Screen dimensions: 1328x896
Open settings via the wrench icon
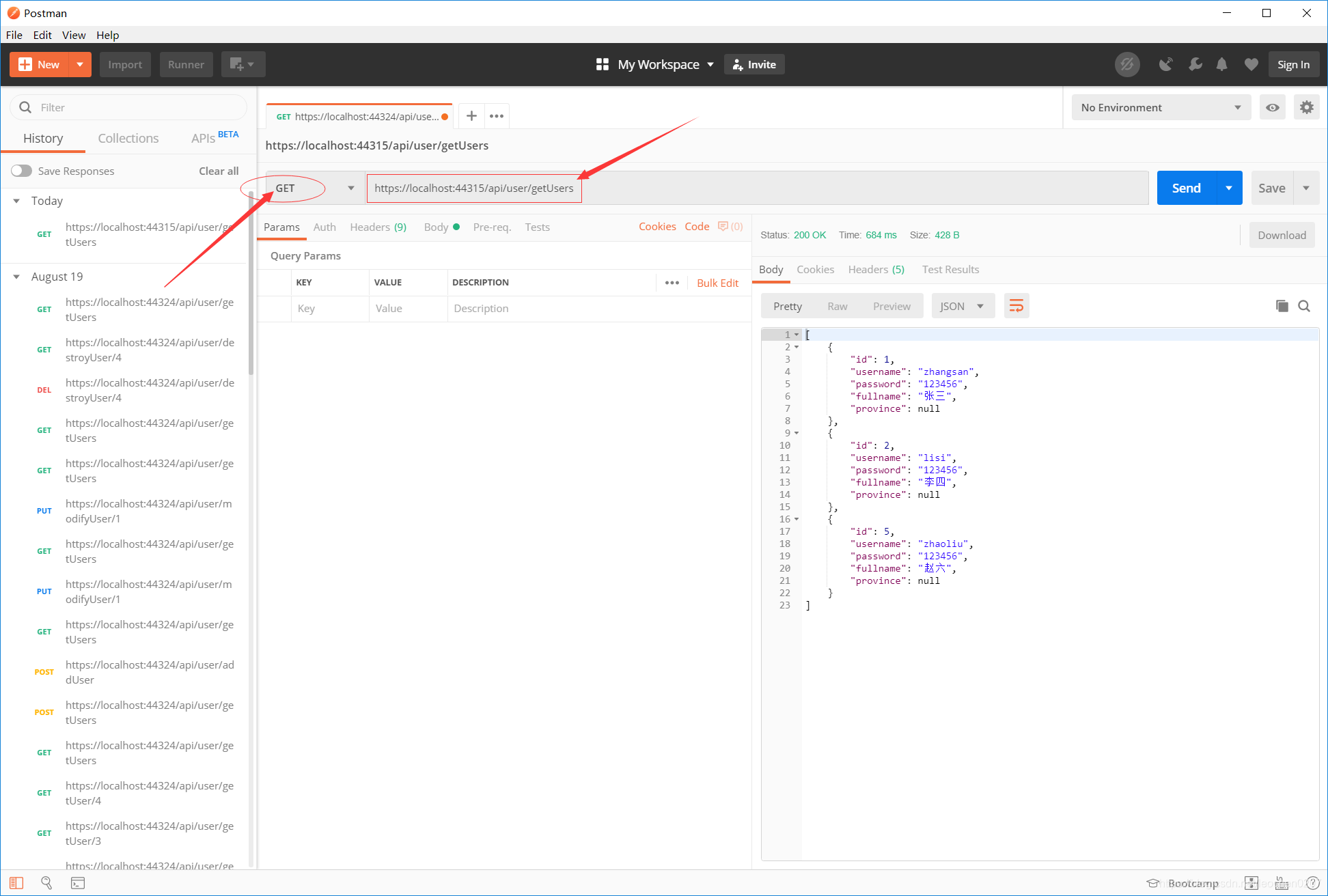point(1195,64)
